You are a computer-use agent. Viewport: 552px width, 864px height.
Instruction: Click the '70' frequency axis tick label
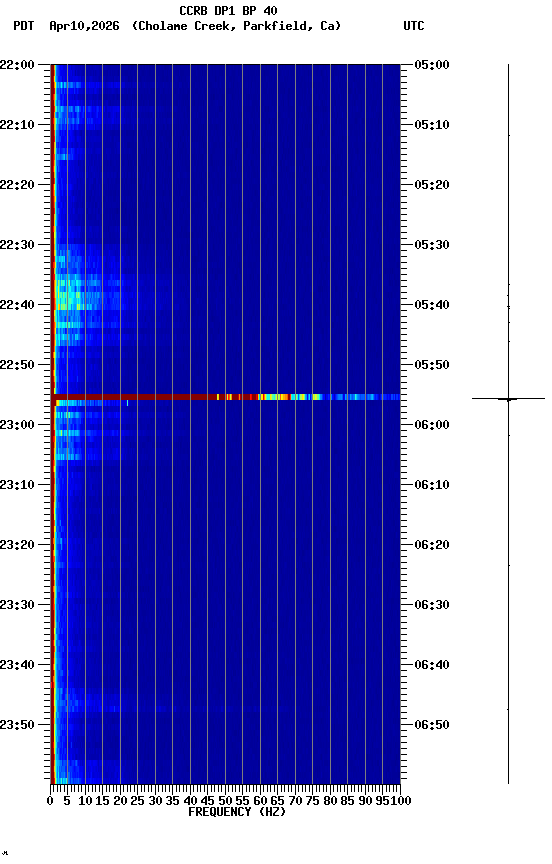pyautogui.click(x=295, y=802)
